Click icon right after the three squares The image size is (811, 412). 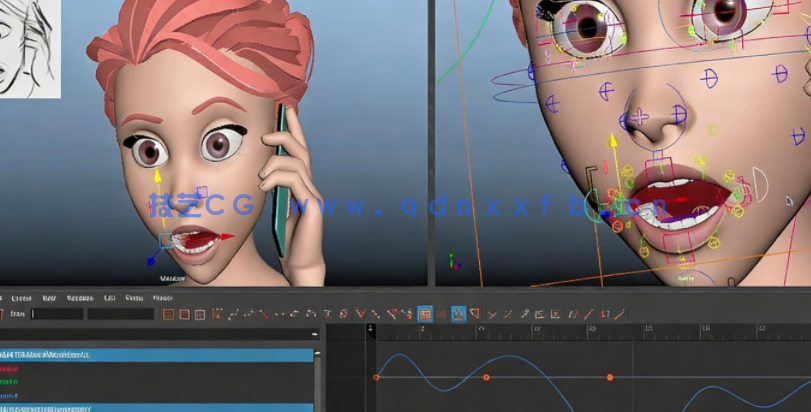(x=217, y=314)
